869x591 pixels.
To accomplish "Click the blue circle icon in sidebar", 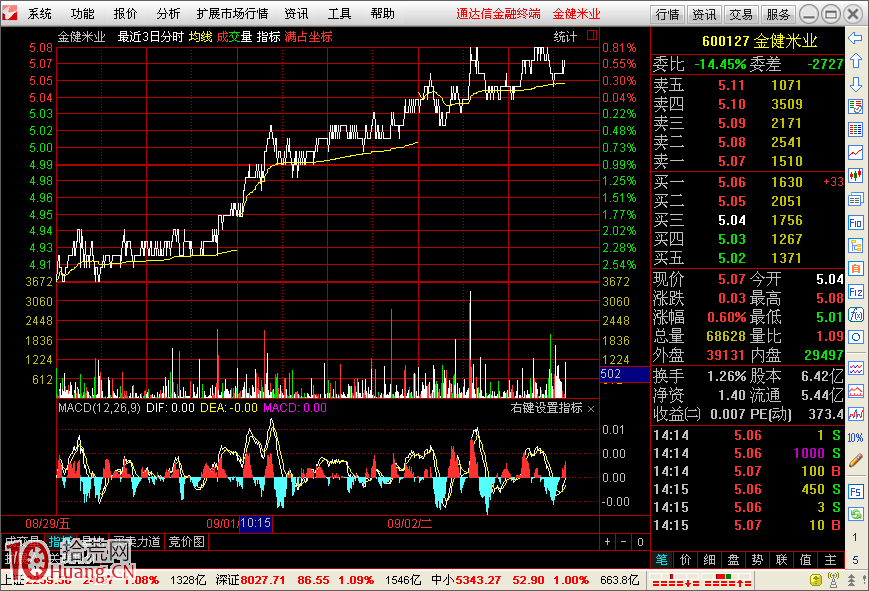I will 855,337.
